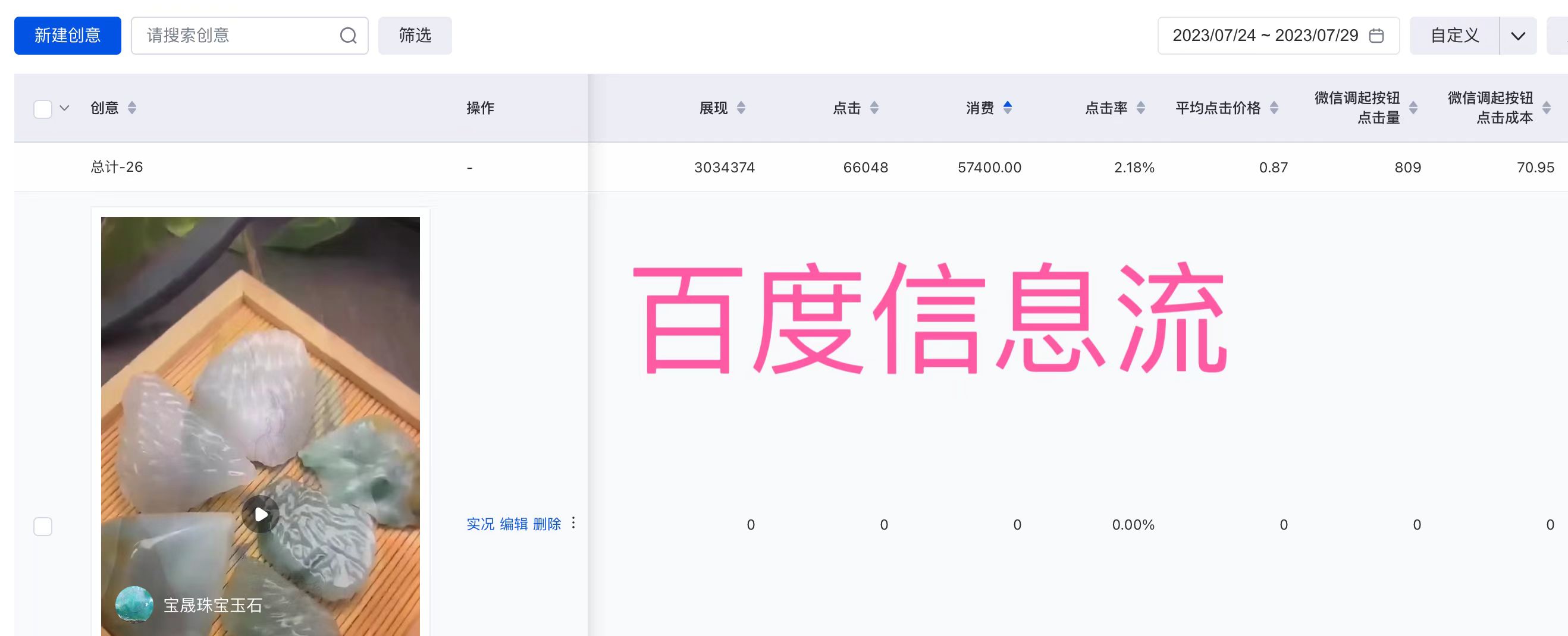This screenshot has height=636, width=1568.
Task: Click the 新建创意 button
Action: (68, 35)
